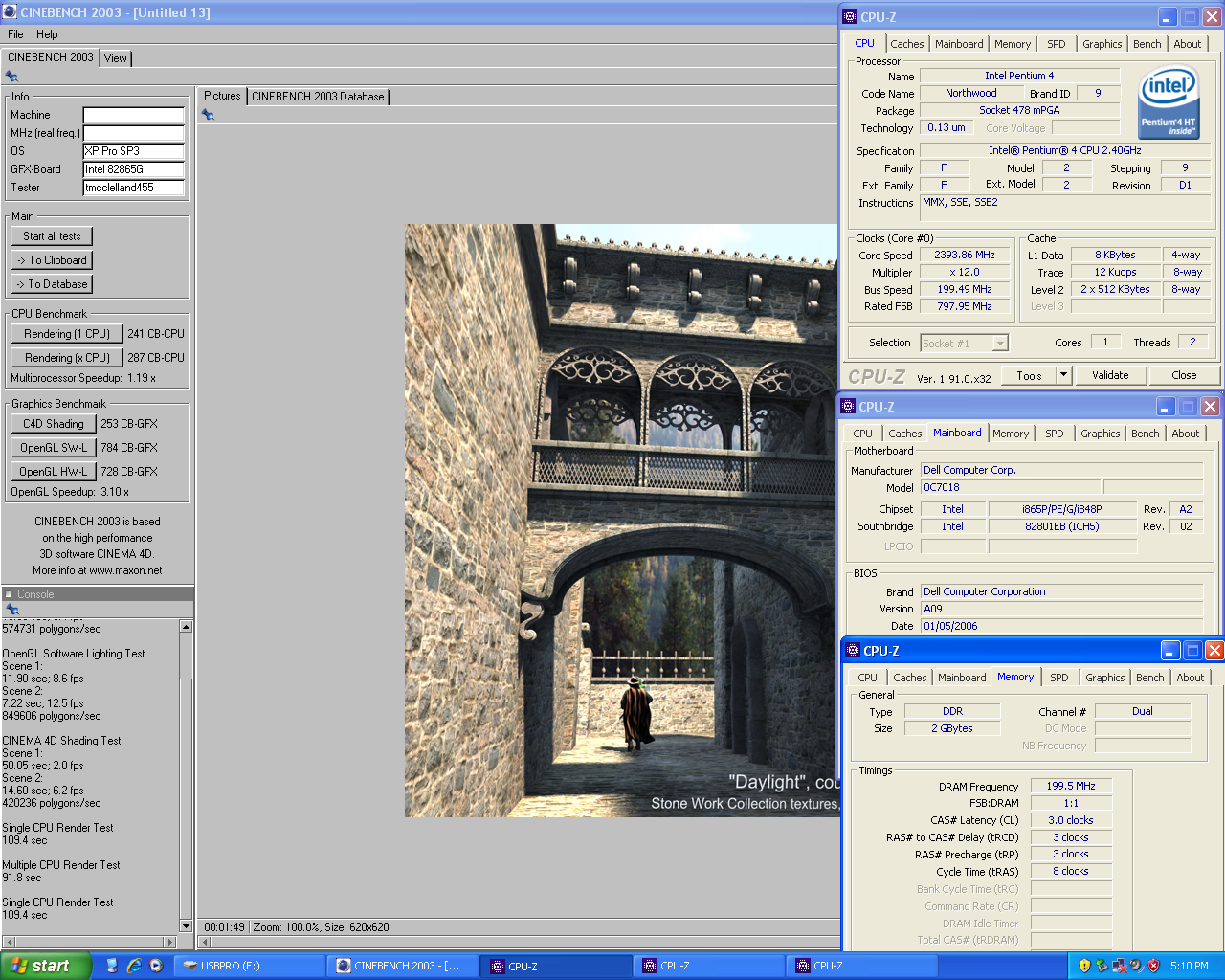Click the Intel Pentium 4 HT logo
This screenshot has height=980, width=1225.
[1169, 100]
